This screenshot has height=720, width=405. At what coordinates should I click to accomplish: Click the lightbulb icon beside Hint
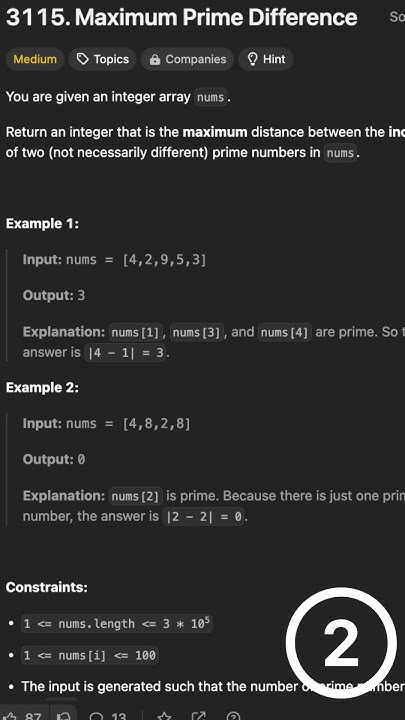click(x=252, y=59)
